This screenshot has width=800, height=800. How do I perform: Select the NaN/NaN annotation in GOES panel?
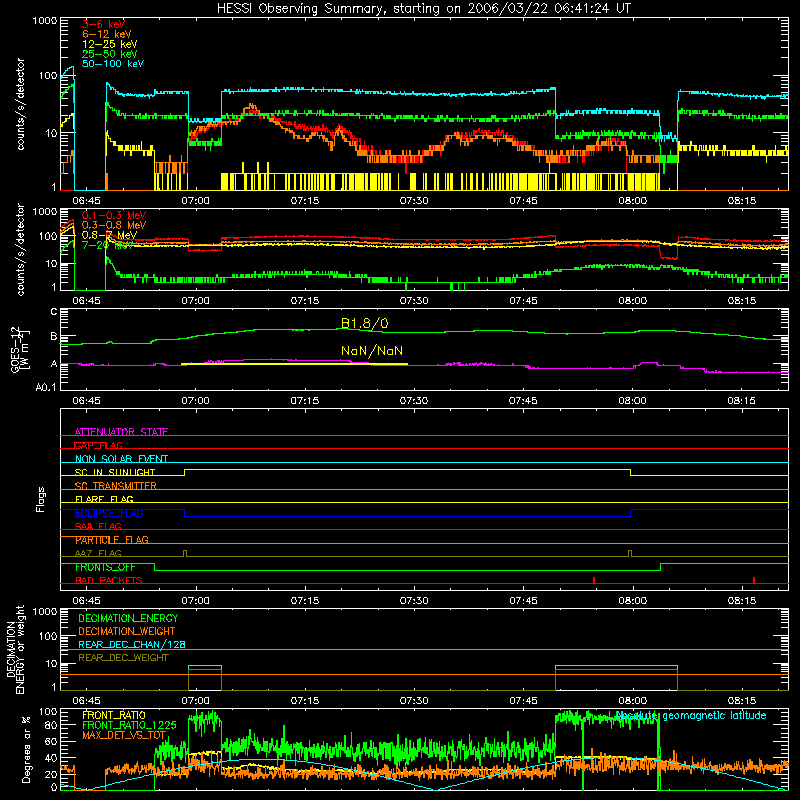372,351
